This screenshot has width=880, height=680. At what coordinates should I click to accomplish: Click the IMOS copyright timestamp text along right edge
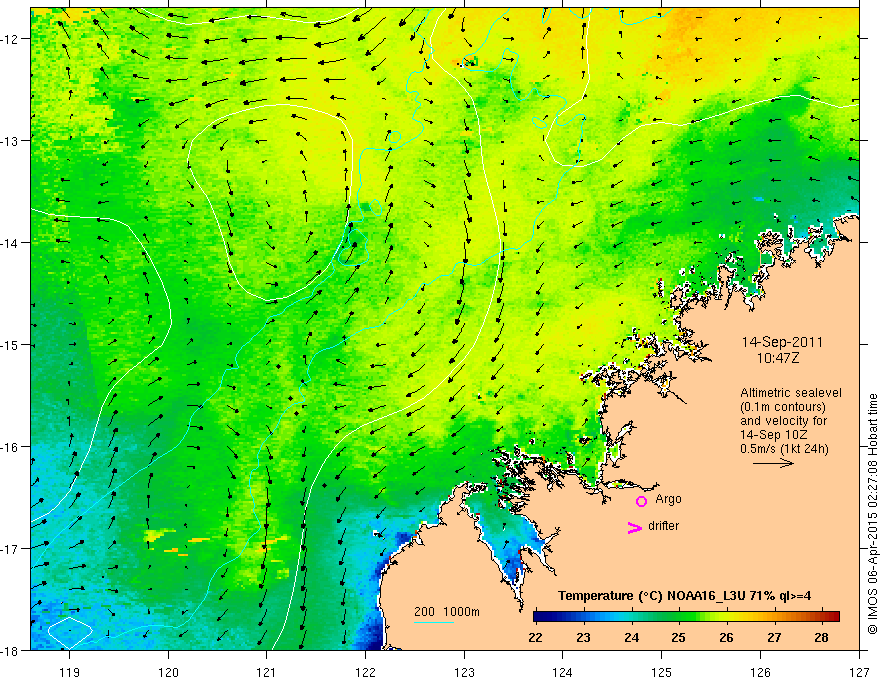coord(873,514)
